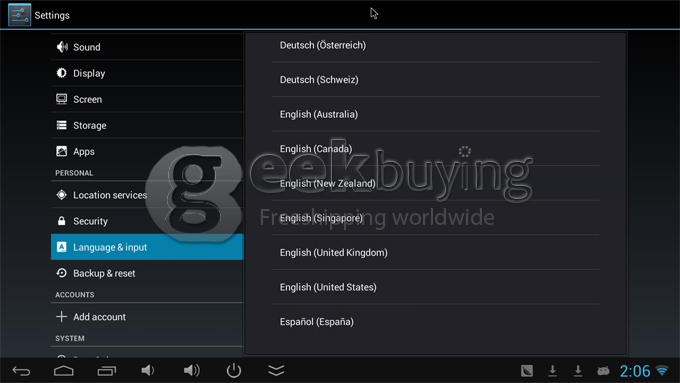Open Recent apps
This screenshot has width=680, height=383.
pyautogui.click(x=107, y=370)
